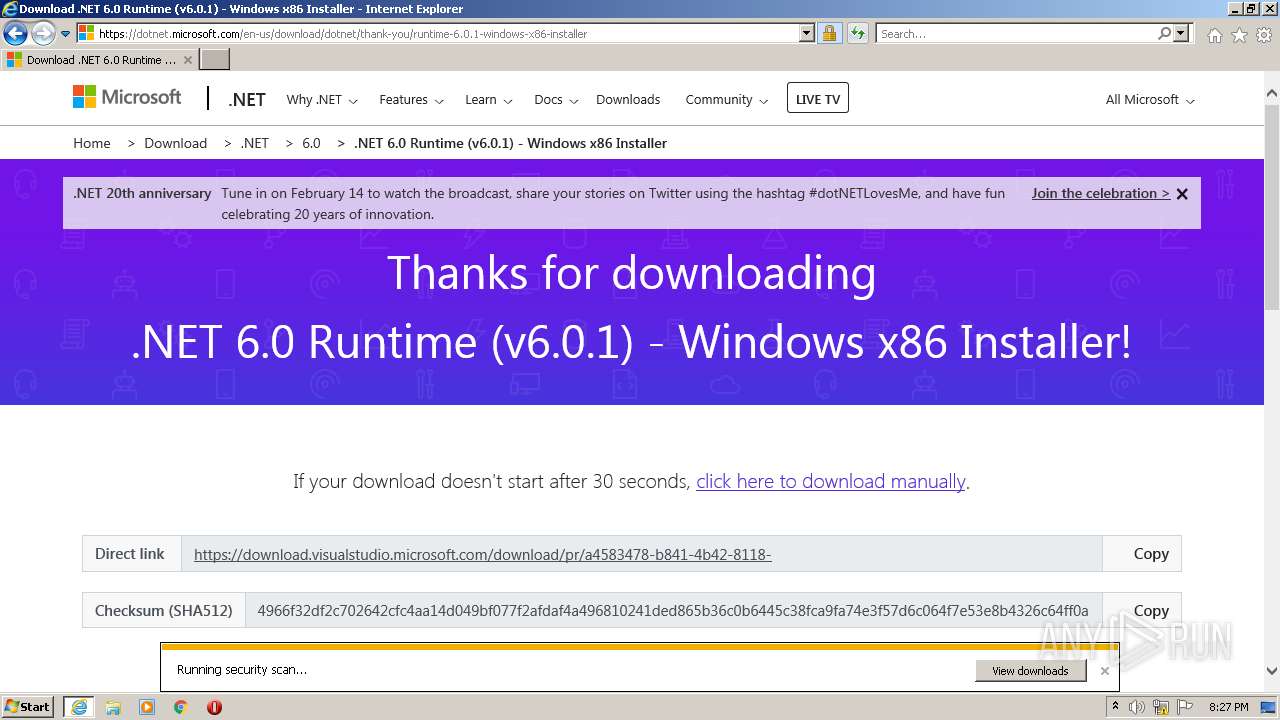Open File Explorer from taskbar

point(113,707)
